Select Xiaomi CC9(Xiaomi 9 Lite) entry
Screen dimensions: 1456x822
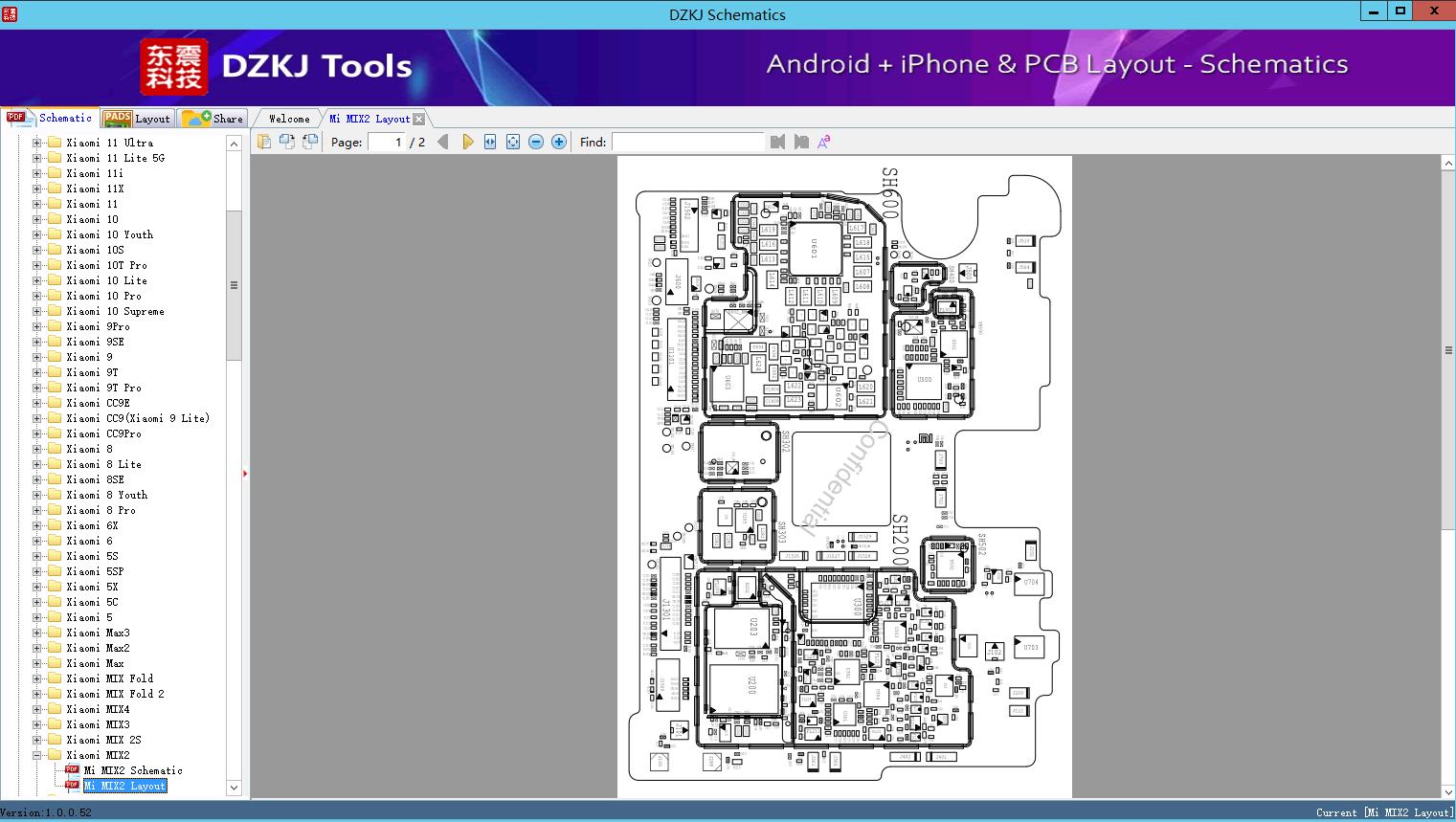[138, 418]
